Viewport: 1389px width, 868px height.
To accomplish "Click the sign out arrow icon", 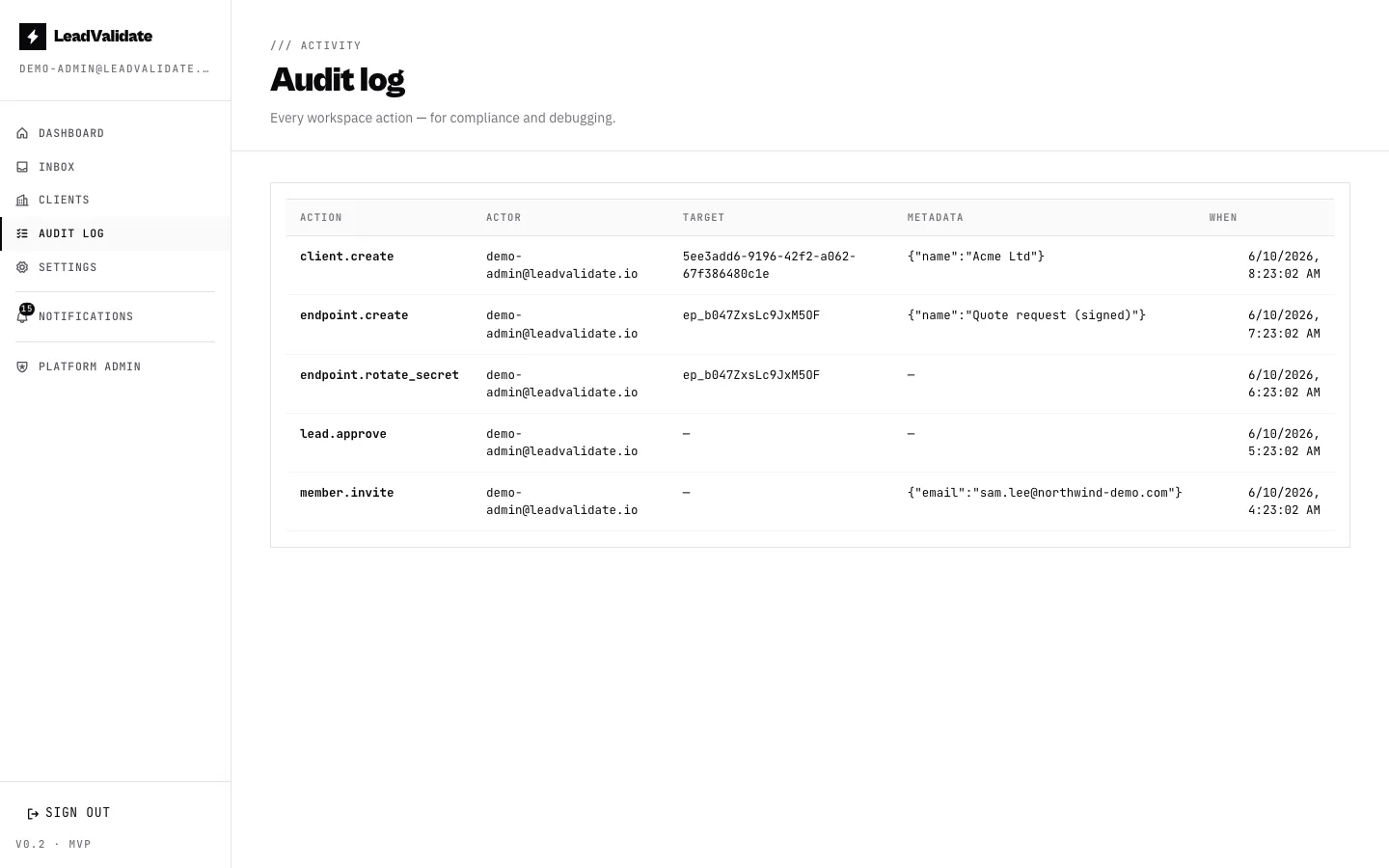I will click(x=33, y=813).
